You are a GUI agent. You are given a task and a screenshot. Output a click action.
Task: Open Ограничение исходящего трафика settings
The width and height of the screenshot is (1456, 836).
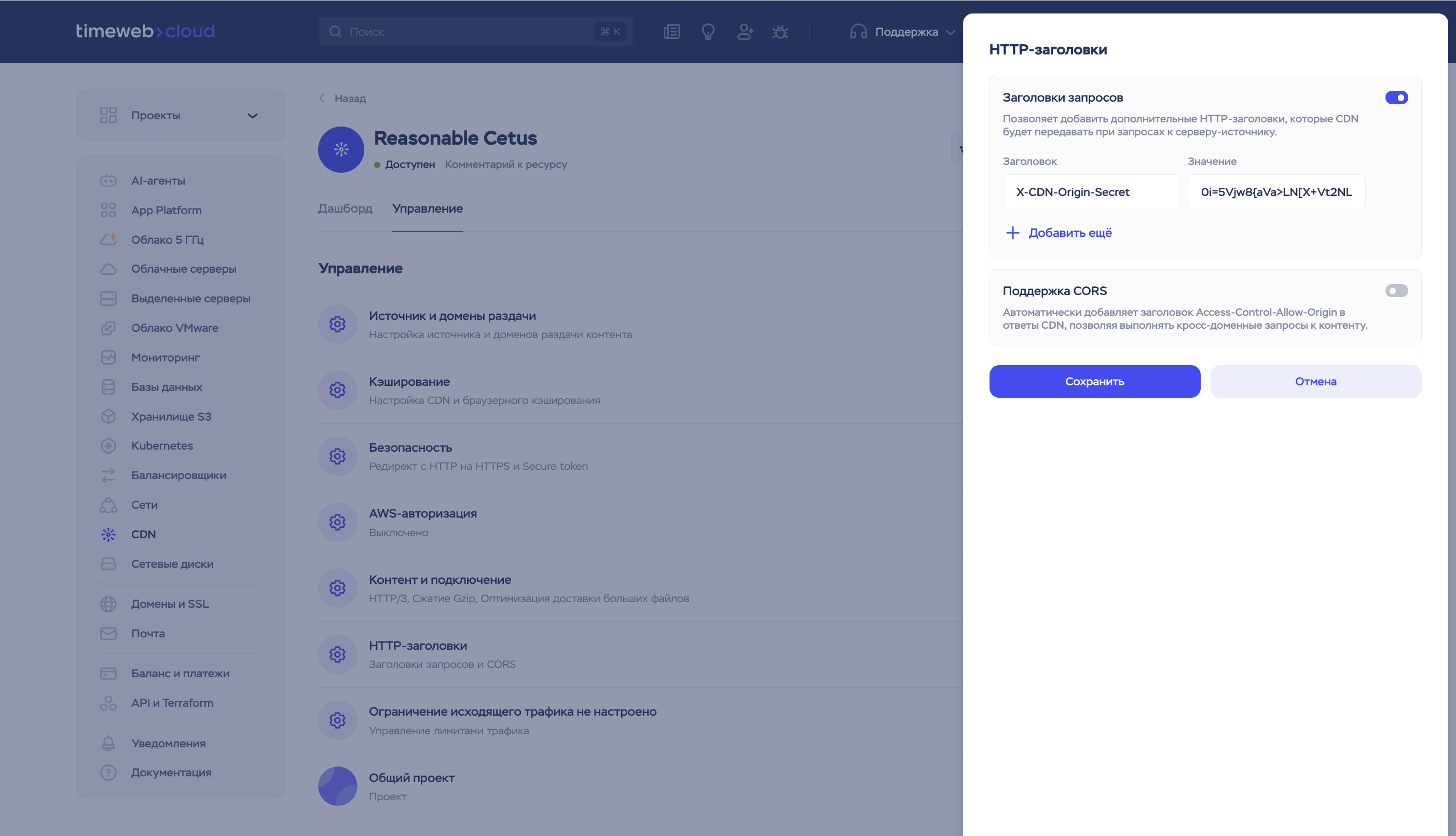pyautogui.click(x=640, y=720)
